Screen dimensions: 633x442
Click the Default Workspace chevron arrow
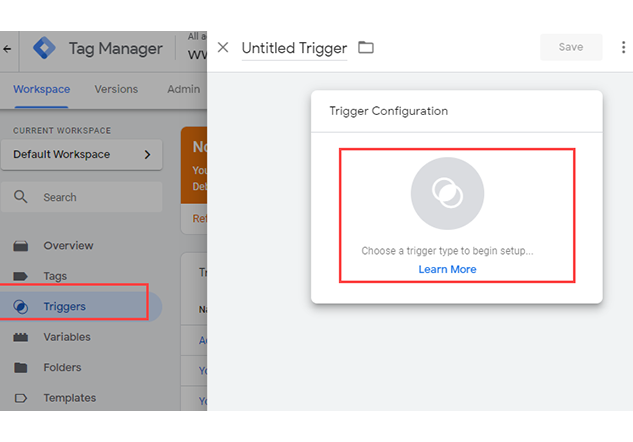(147, 155)
